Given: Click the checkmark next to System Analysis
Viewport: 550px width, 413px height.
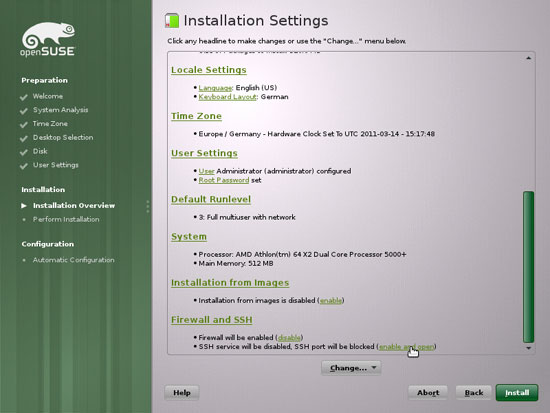Looking at the screenshot, I should click(x=24, y=111).
